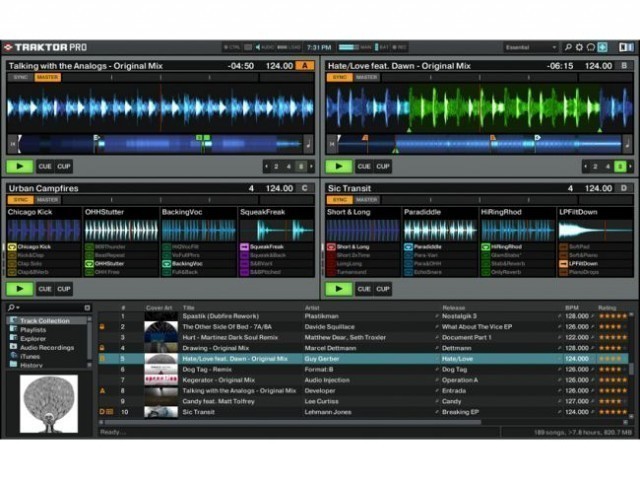
Task: Click the iTunes icon in browser tree
Action: [13, 356]
